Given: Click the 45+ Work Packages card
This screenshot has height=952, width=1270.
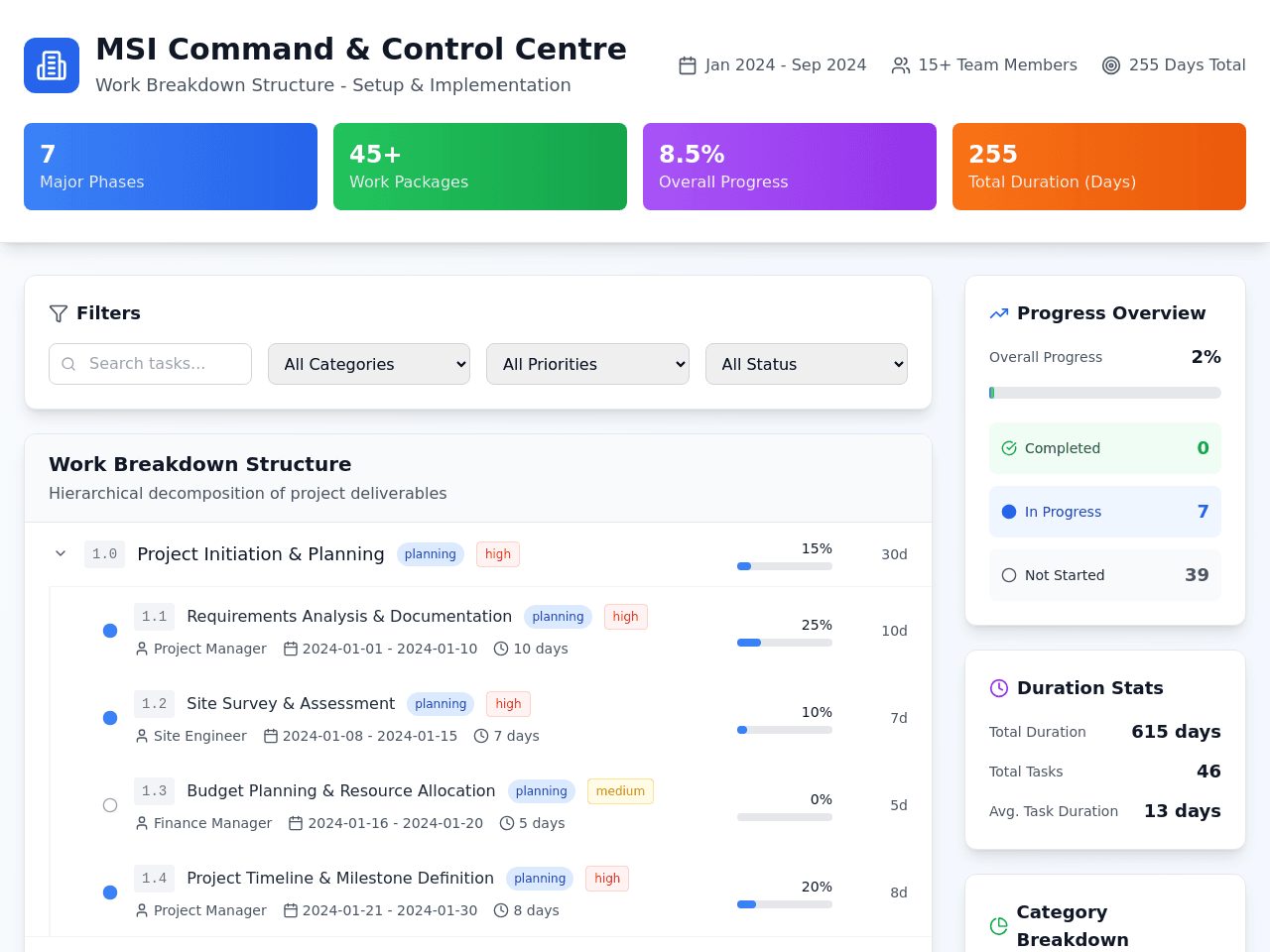Looking at the screenshot, I should [480, 167].
